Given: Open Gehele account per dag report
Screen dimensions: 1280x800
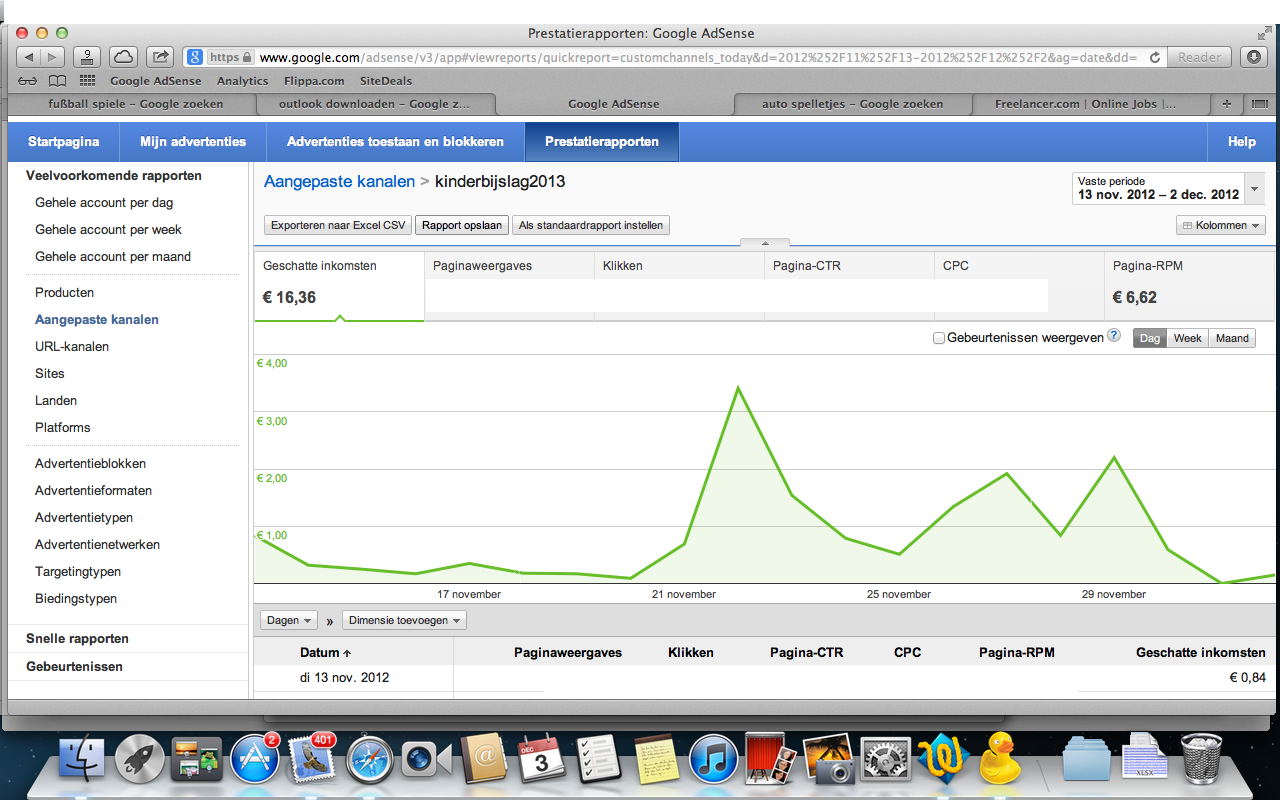Looking at the screenshot, I should point(104,203).
